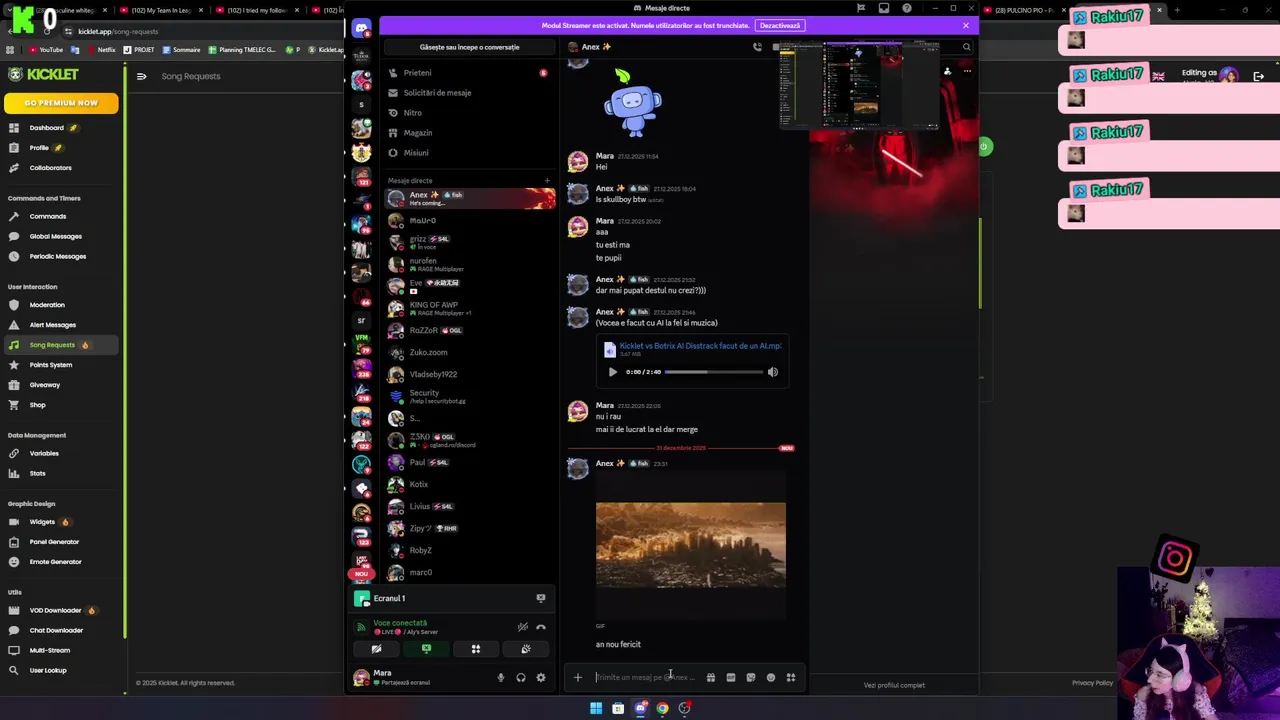Image resolution: width=1280 pixels, height=720 pixels.
Task: Open Kicklet Points System page
Action: pyautogui.click(x=61, y=365)
